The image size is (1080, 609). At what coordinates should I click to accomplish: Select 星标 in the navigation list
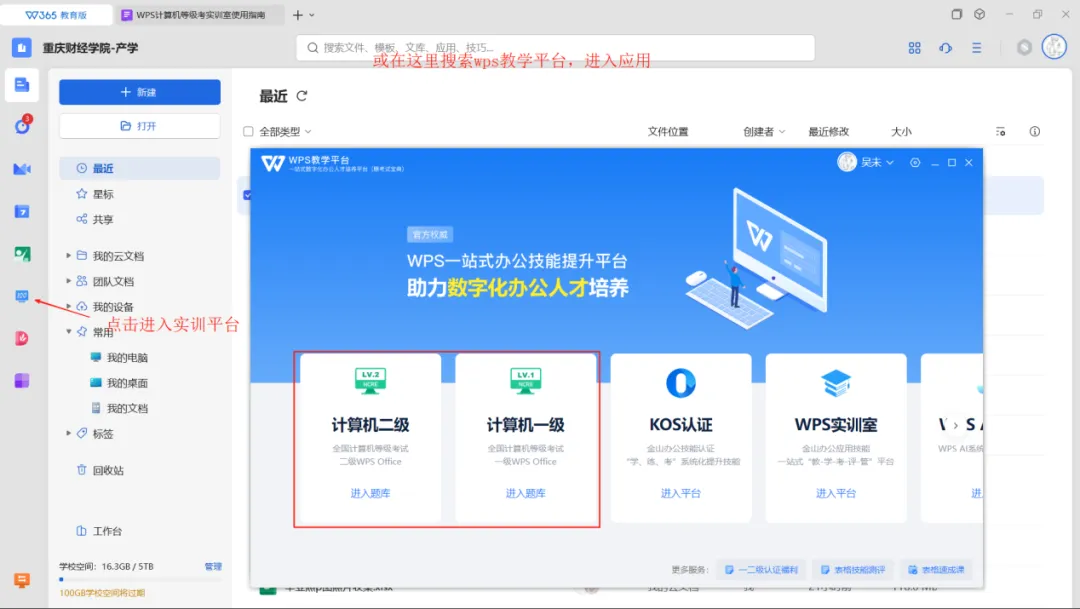point(139,194)
